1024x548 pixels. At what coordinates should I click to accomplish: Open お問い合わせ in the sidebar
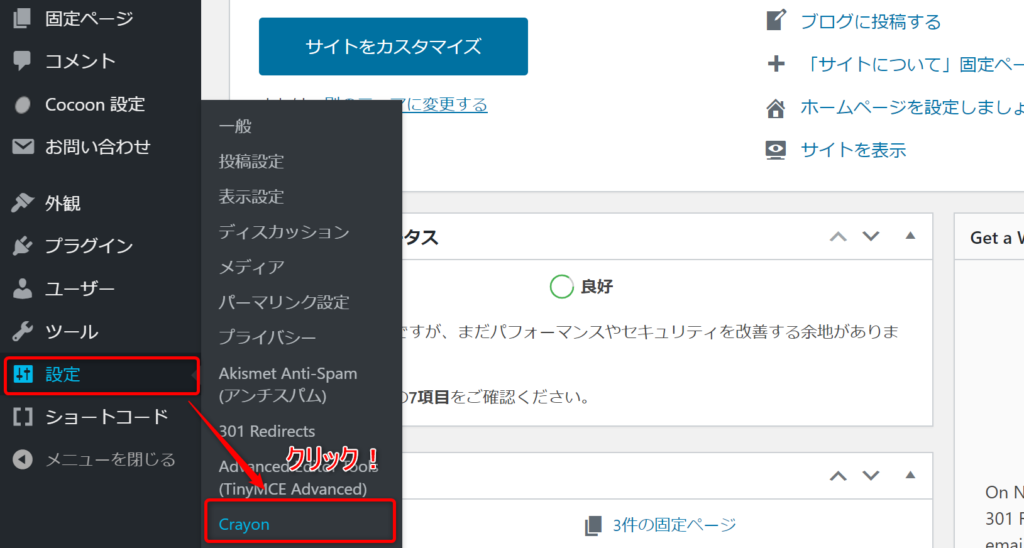(98, 147)
